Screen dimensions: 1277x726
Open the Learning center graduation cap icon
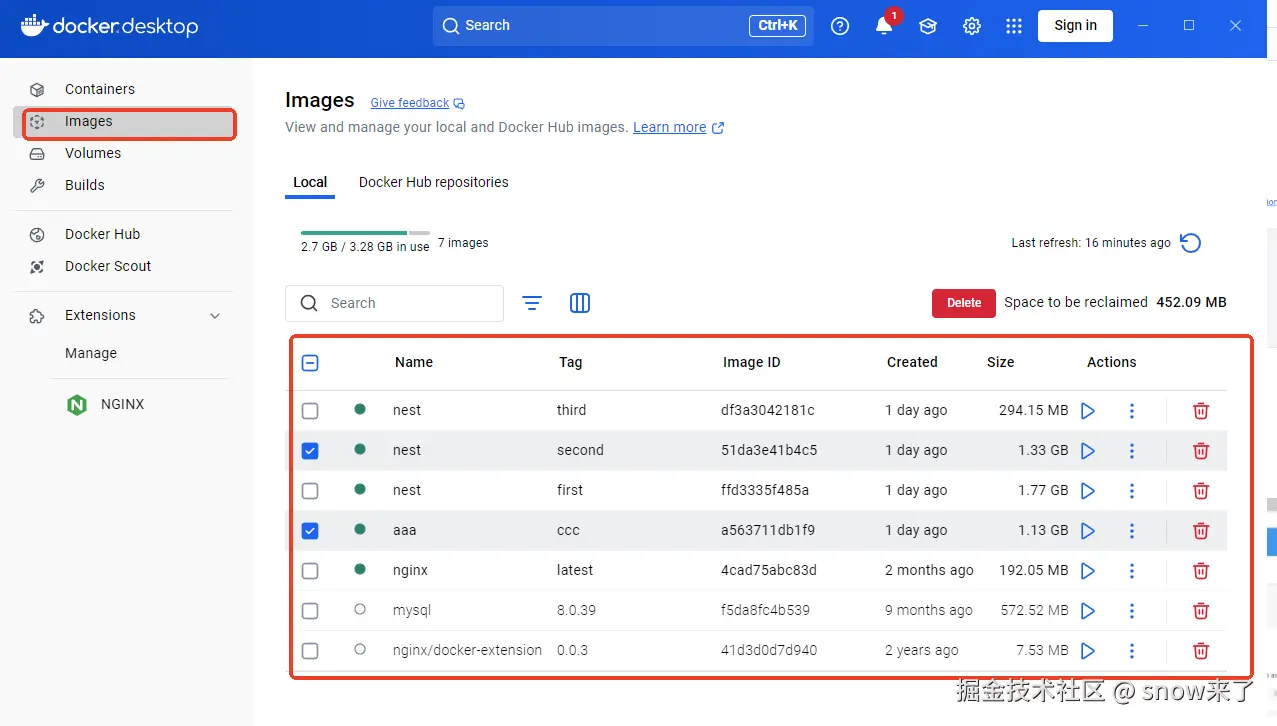928,26
